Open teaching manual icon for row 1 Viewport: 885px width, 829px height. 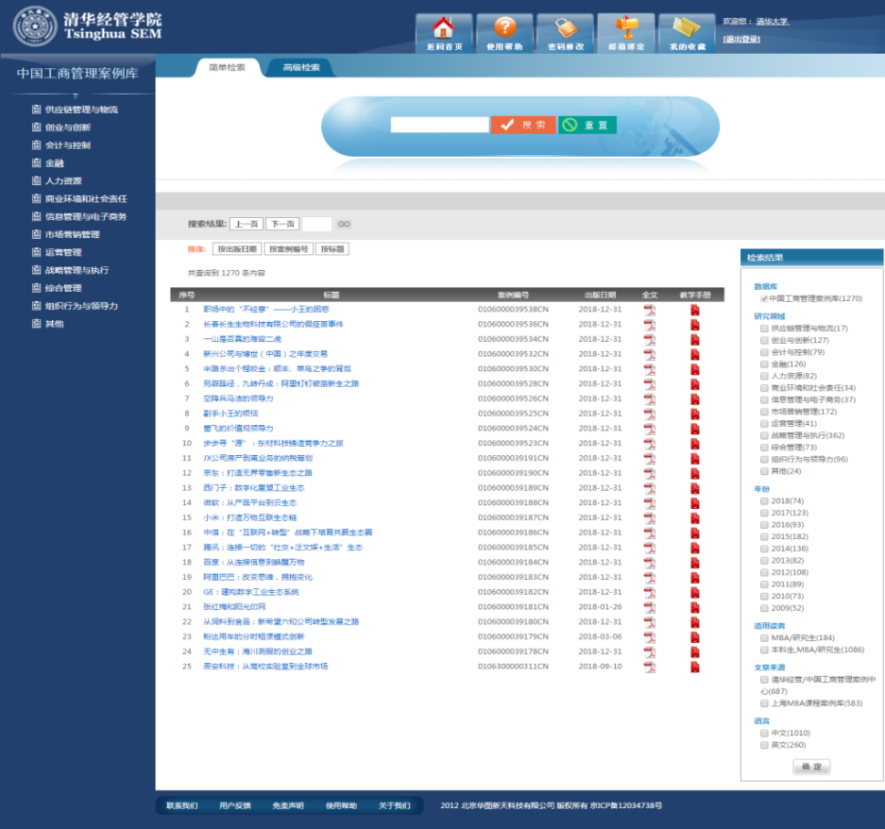click(695, 310)
